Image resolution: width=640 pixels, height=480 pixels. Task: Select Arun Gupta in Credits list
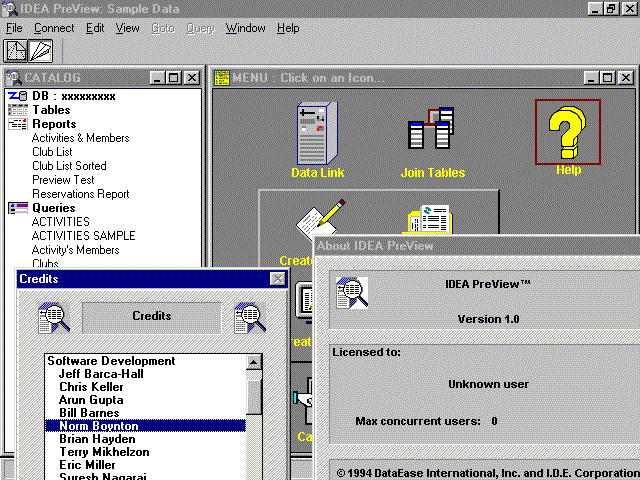(91, 400)
